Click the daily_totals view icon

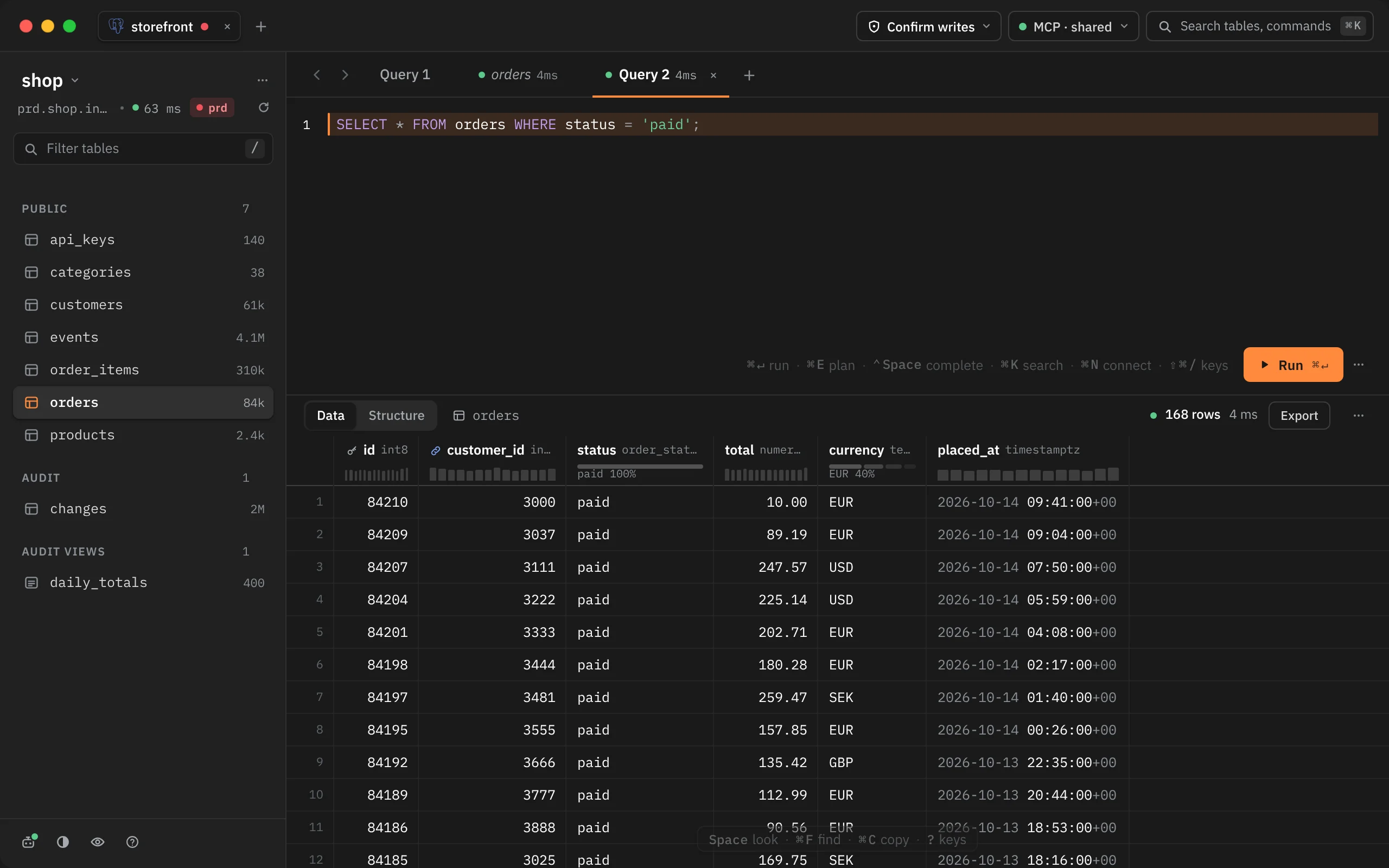tap(31, 583)
